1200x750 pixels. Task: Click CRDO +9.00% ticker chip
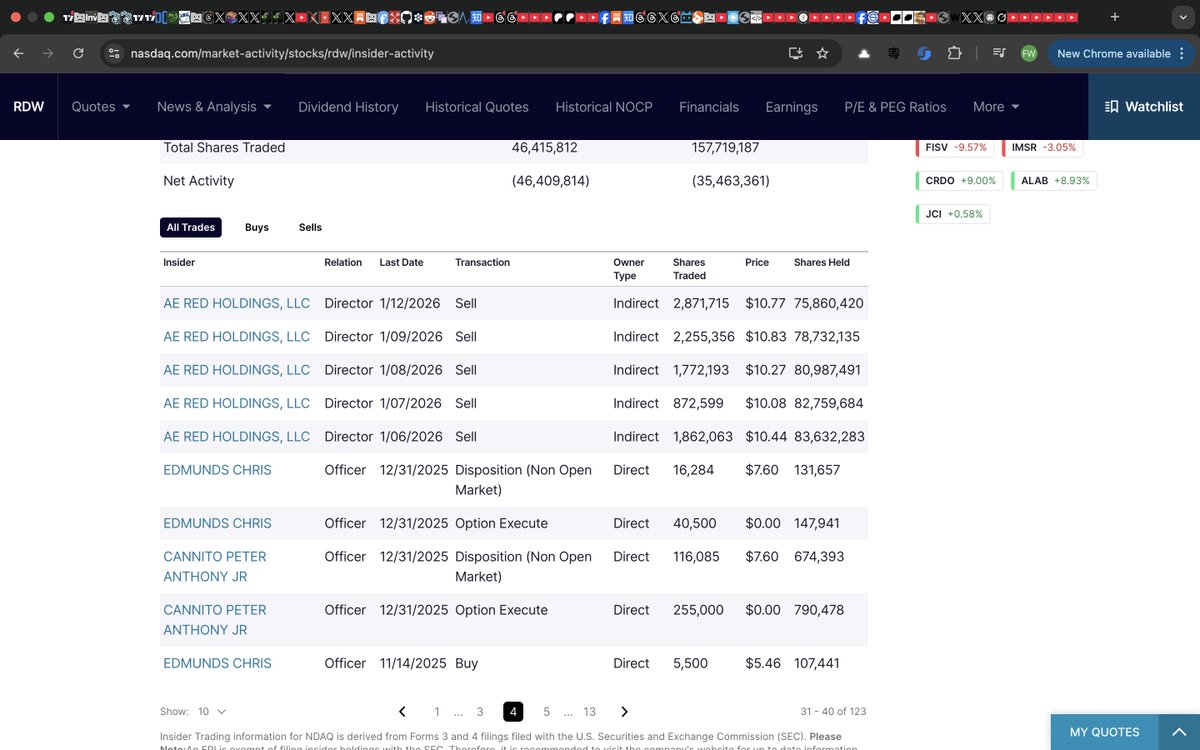[x=958, y=181]
